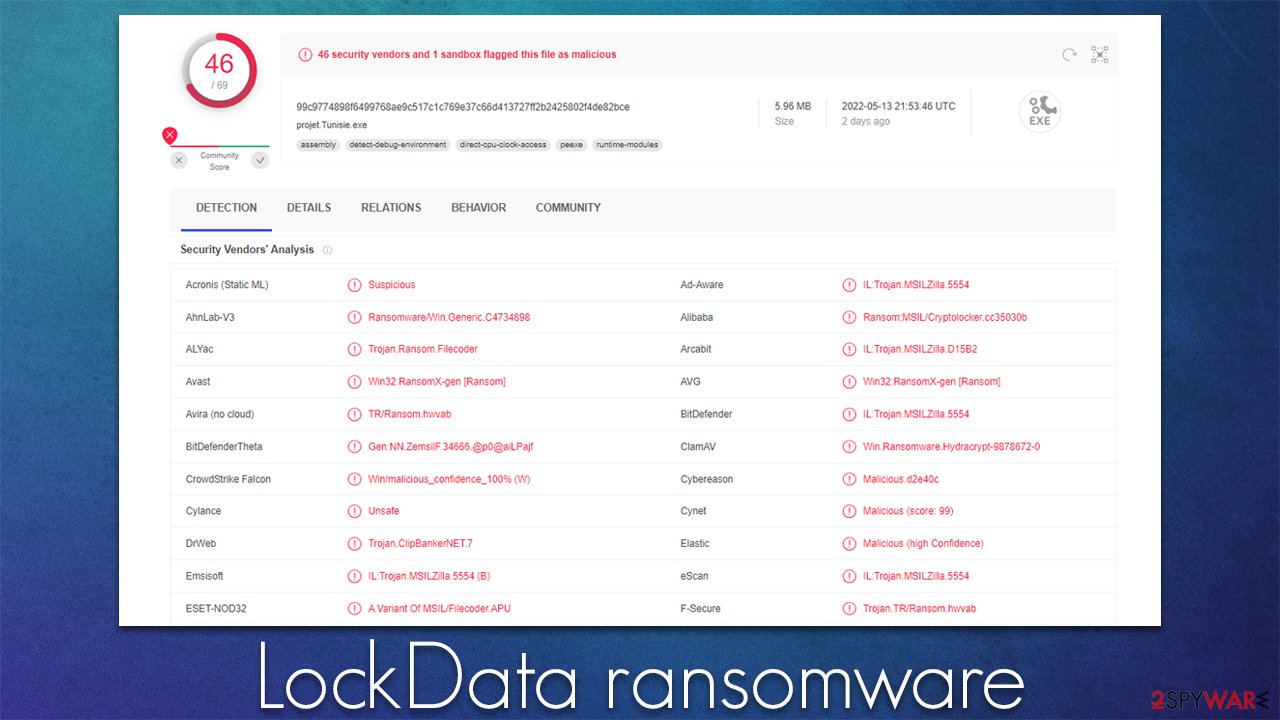The width and height of the screenshot is (1280, 720).
Task: Click info icon beside Security Vendors' Analysis
Action: click(327, 250)
